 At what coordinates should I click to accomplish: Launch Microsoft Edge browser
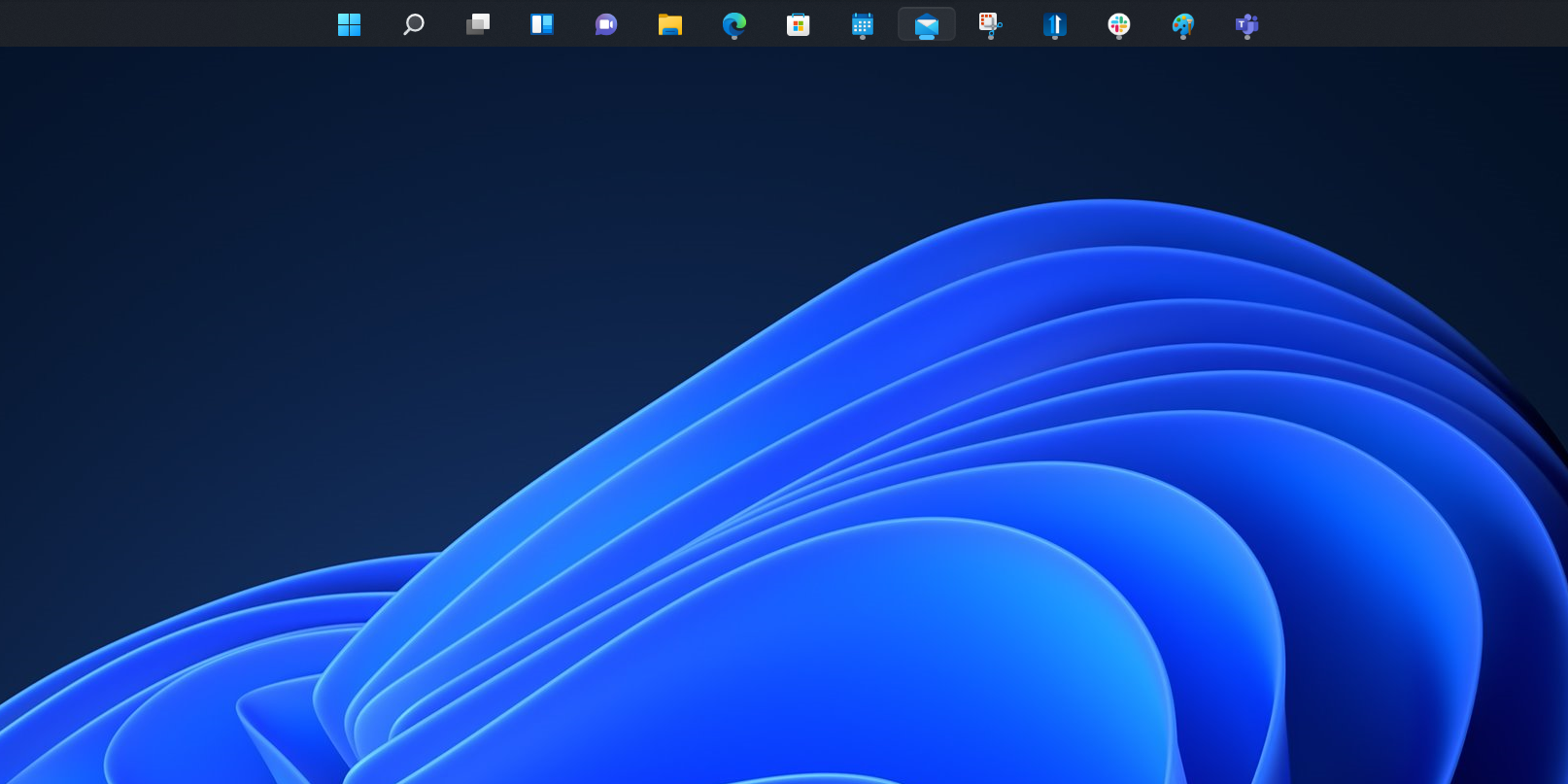733,24
